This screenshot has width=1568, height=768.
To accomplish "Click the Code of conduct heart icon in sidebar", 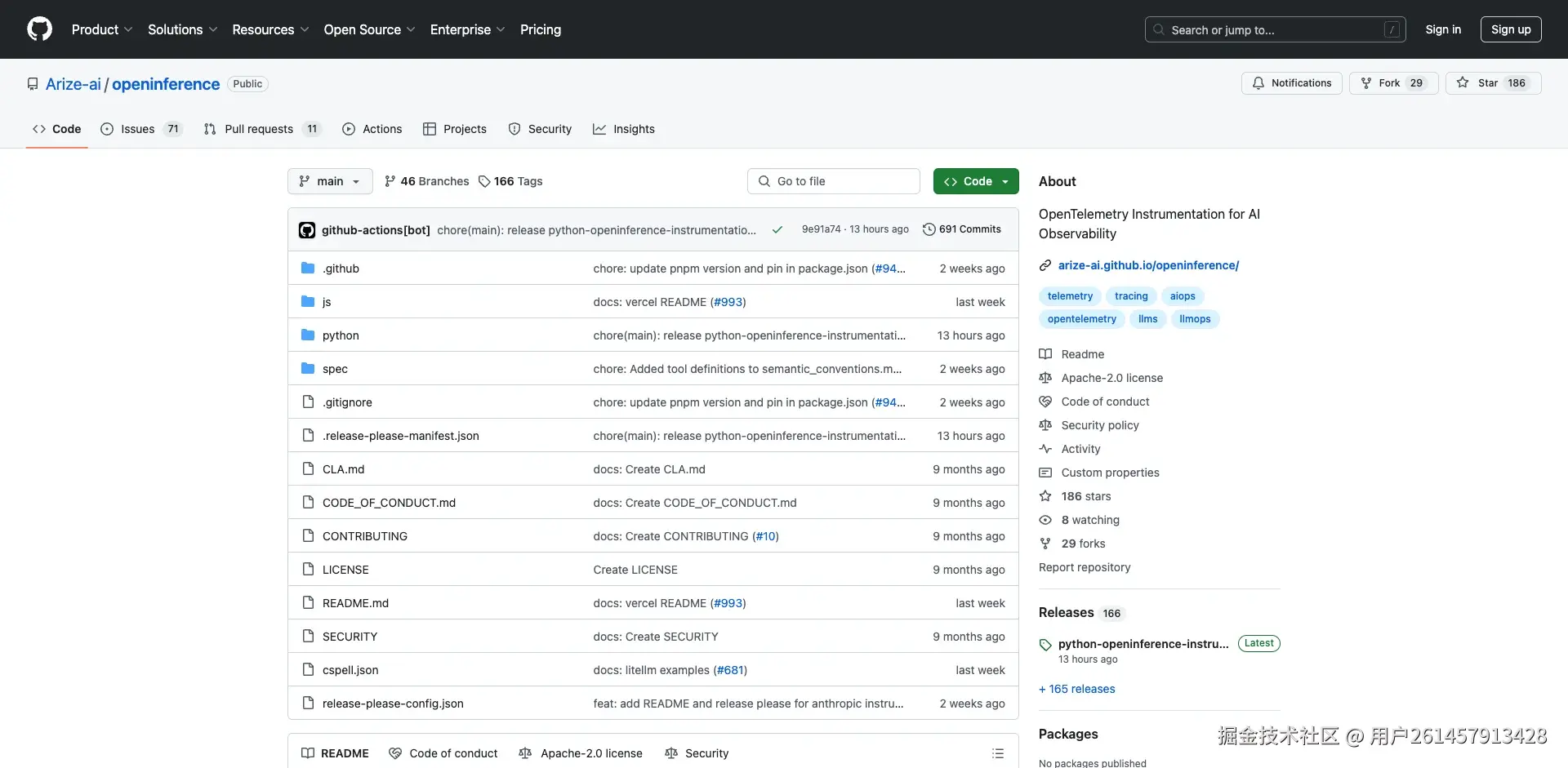I will [x=1045, y=402].
